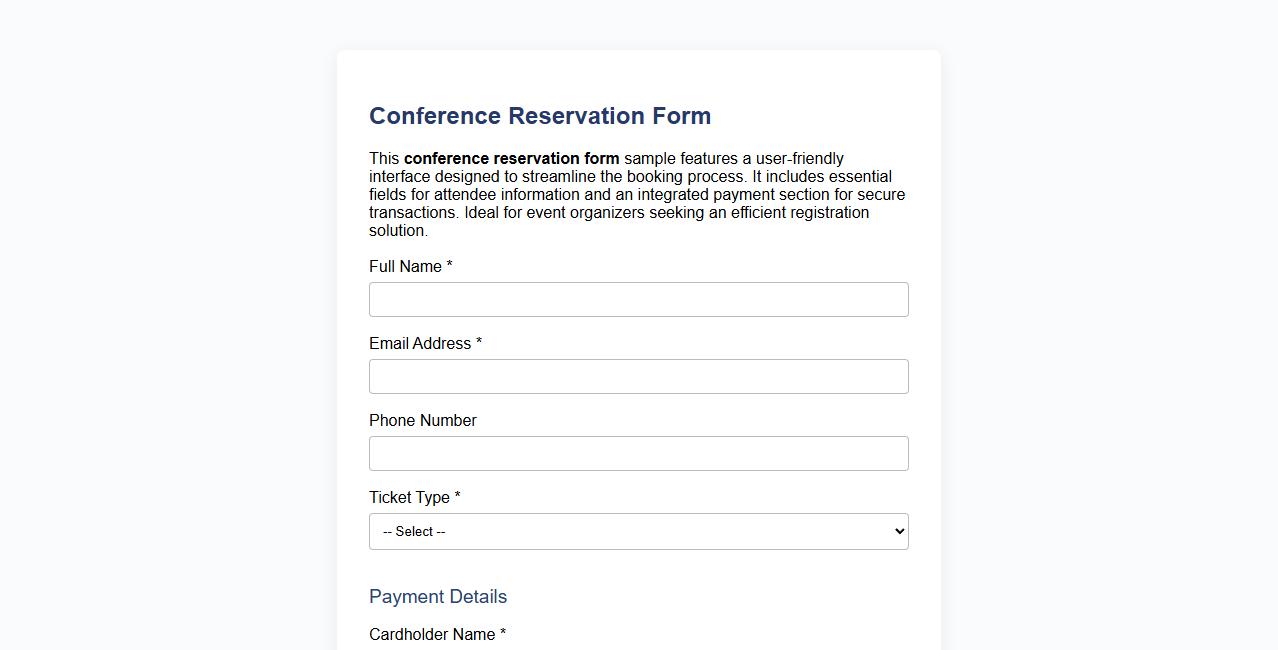Click the form description paragraph

click(x=637, y=194)
